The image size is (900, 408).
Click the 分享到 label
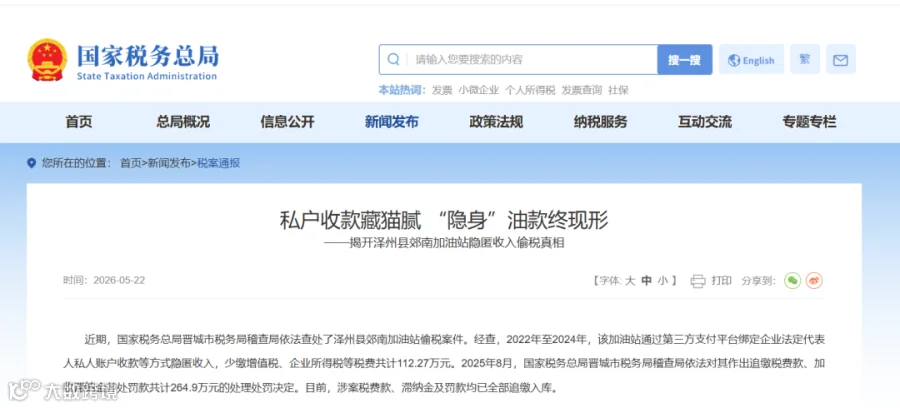coord(758,281)
